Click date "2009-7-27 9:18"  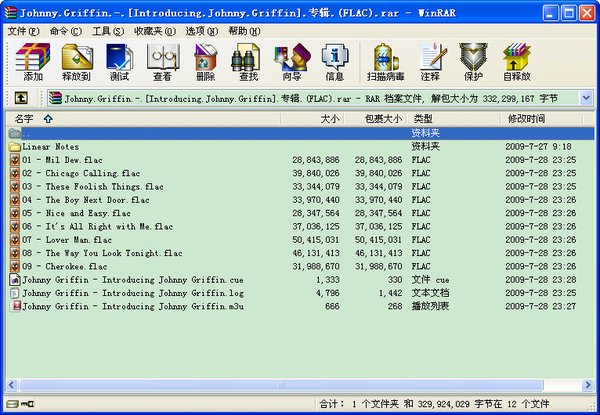pyautogui.click(x=538, y=146)
